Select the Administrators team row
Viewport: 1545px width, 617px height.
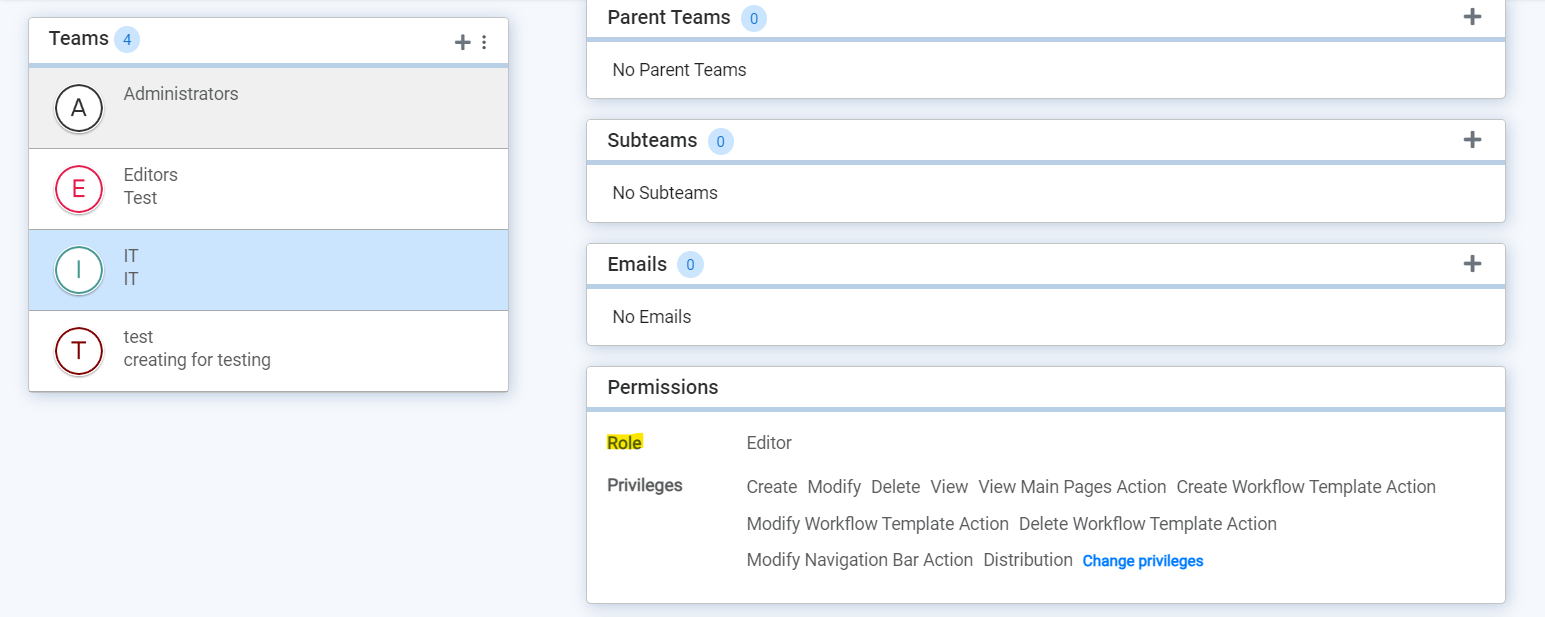[x=300, y=108]
